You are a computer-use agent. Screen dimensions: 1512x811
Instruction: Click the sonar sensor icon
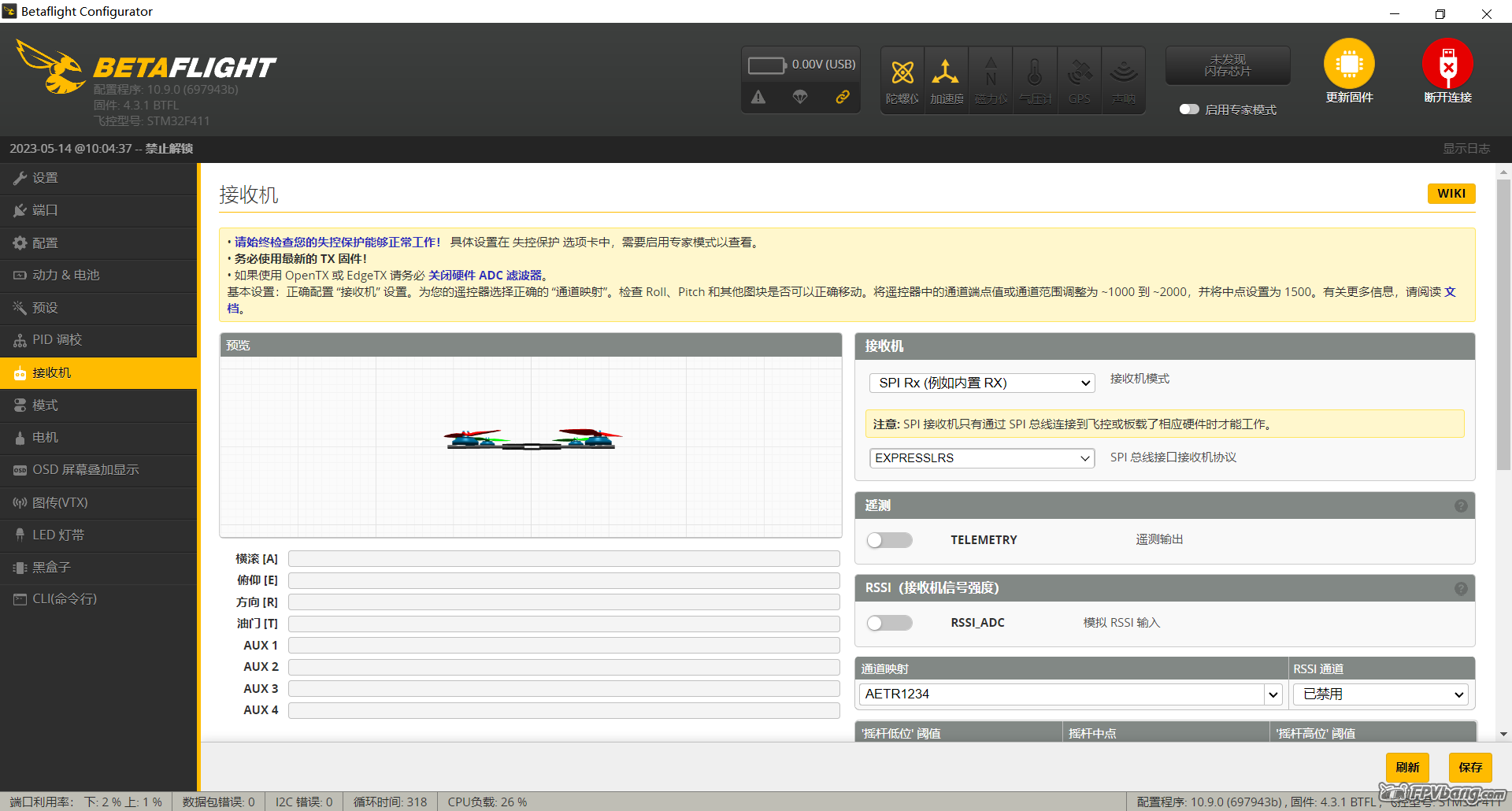(1124, 72)
